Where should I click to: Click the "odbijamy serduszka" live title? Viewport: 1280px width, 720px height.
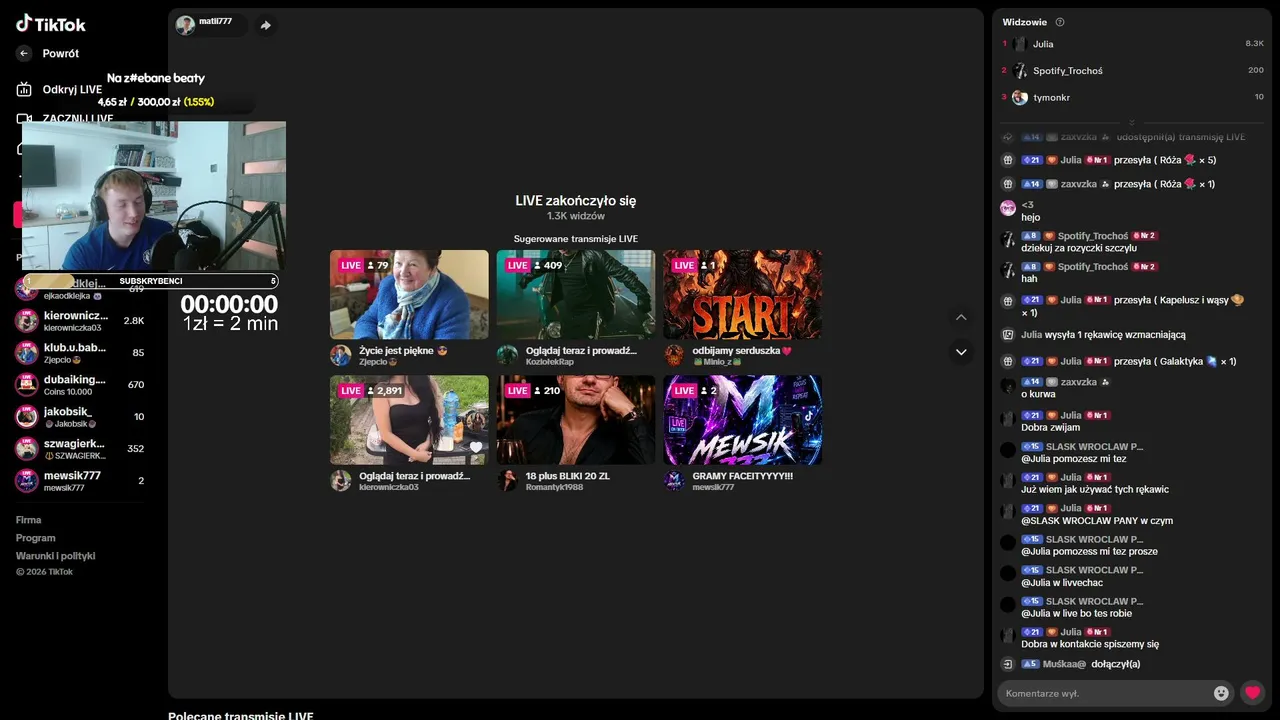click(x=742, y=351)
